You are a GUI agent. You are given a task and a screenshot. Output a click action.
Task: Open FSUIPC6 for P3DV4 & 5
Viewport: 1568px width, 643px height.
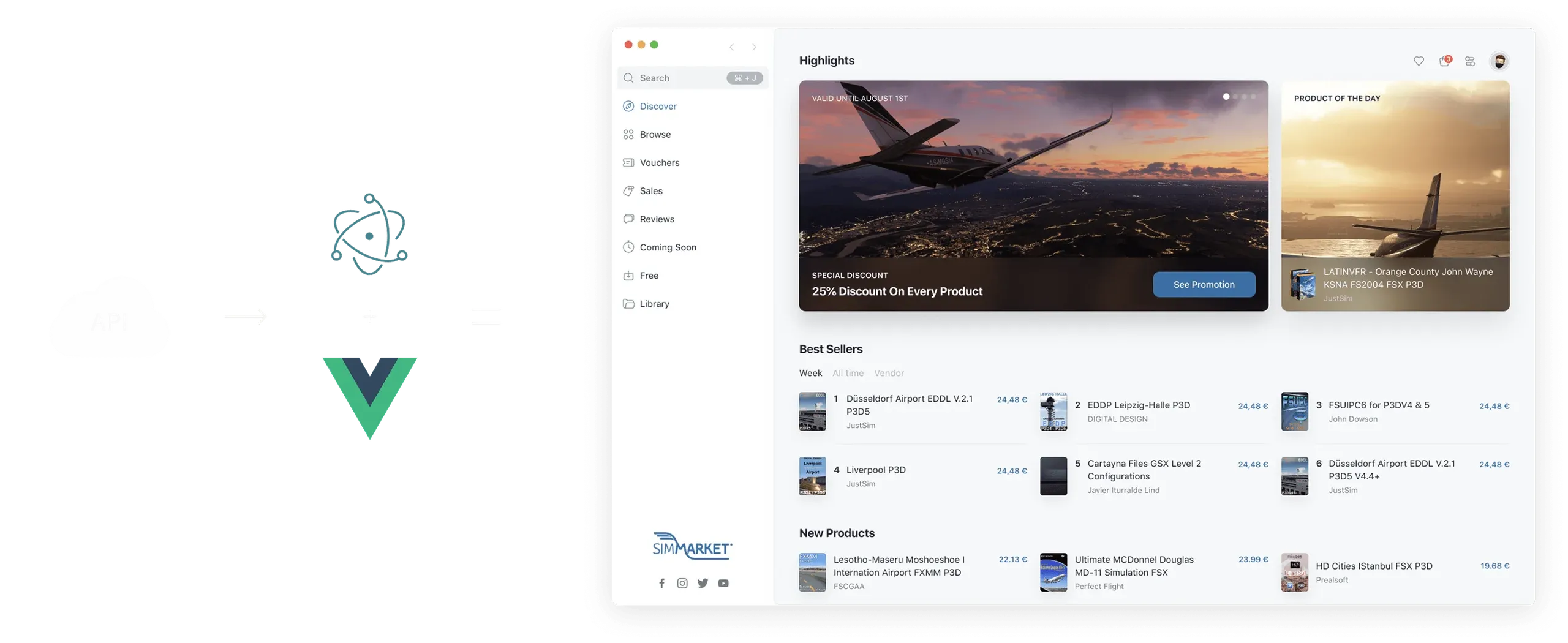click(x=1395, y=411)
